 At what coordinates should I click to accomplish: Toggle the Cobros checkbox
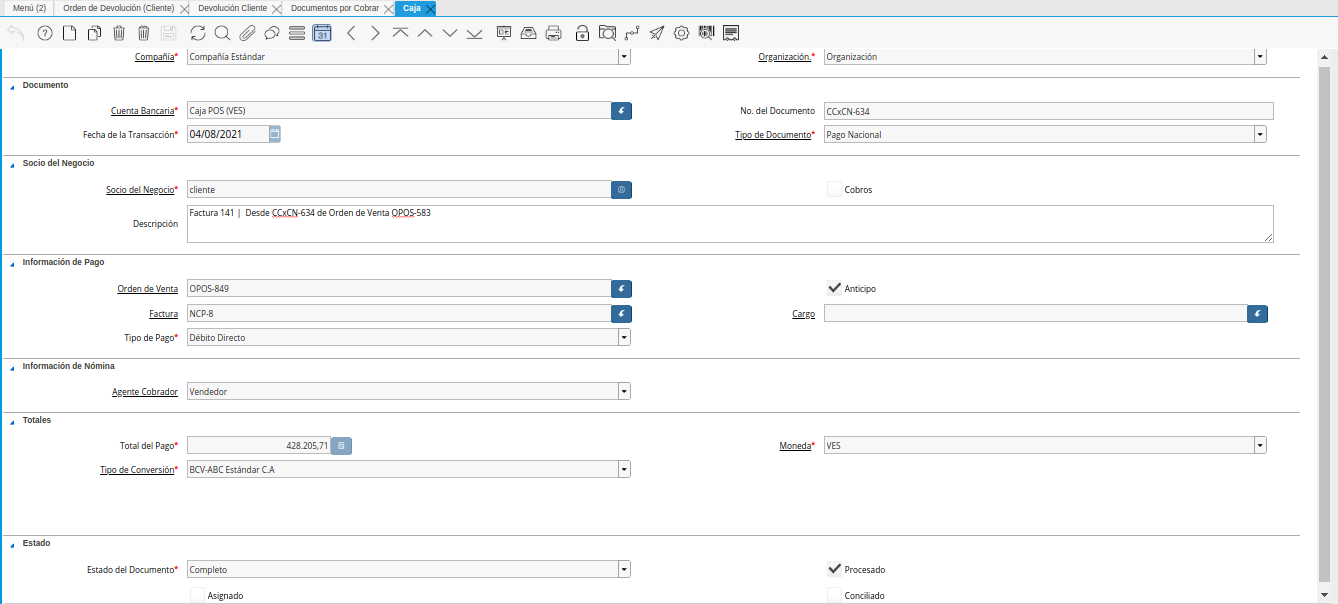coord(835,189)
